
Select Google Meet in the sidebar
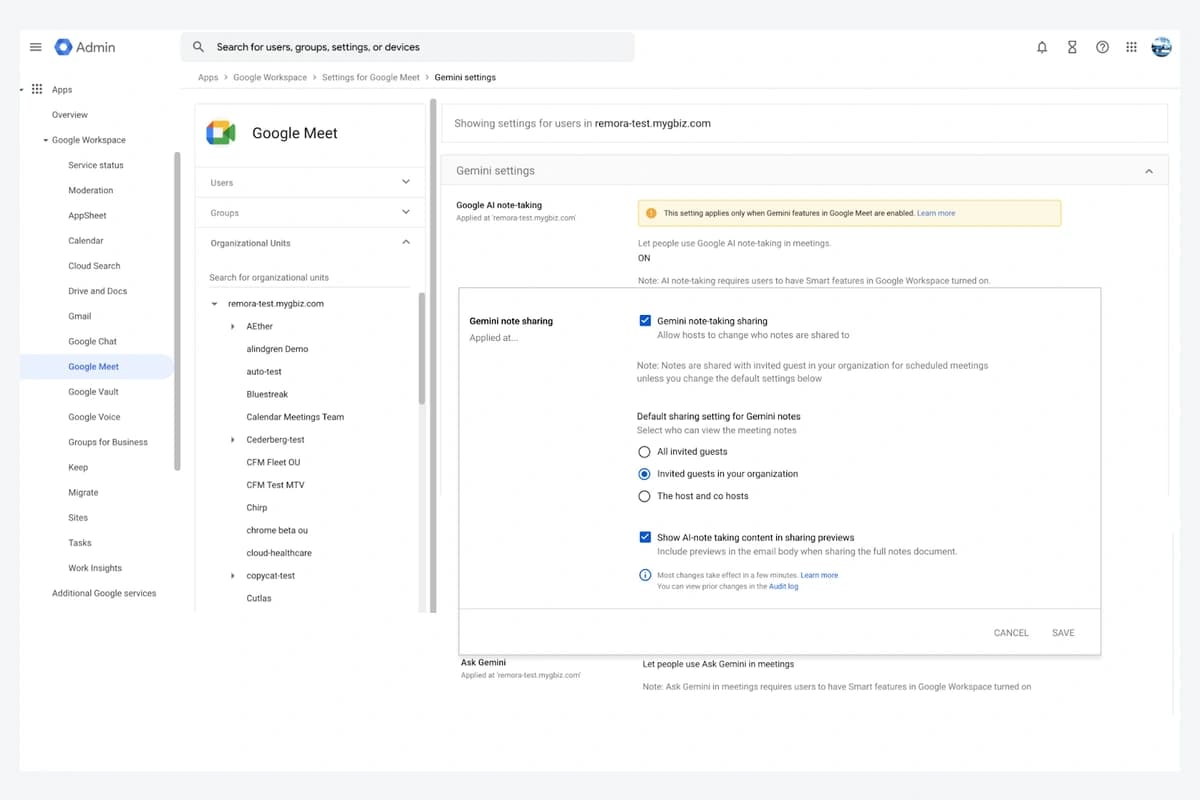[93, 367]
